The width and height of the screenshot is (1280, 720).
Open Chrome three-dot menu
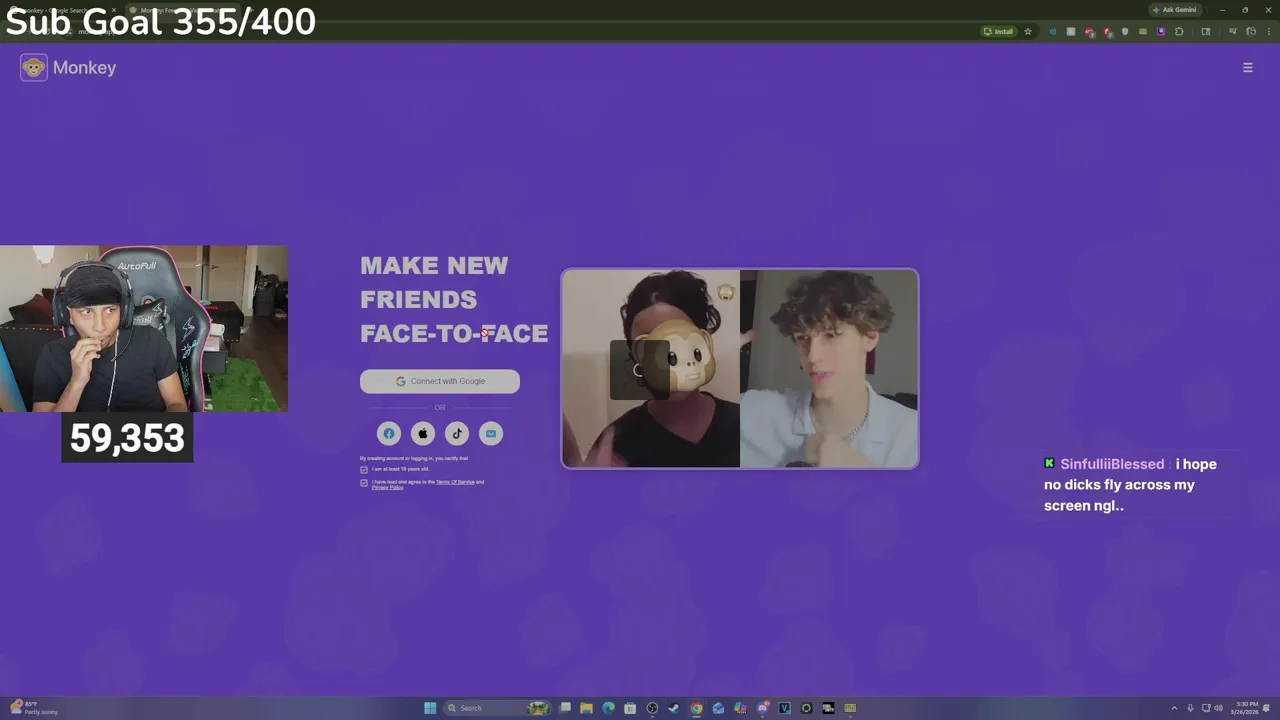[x=1269, y=31]
